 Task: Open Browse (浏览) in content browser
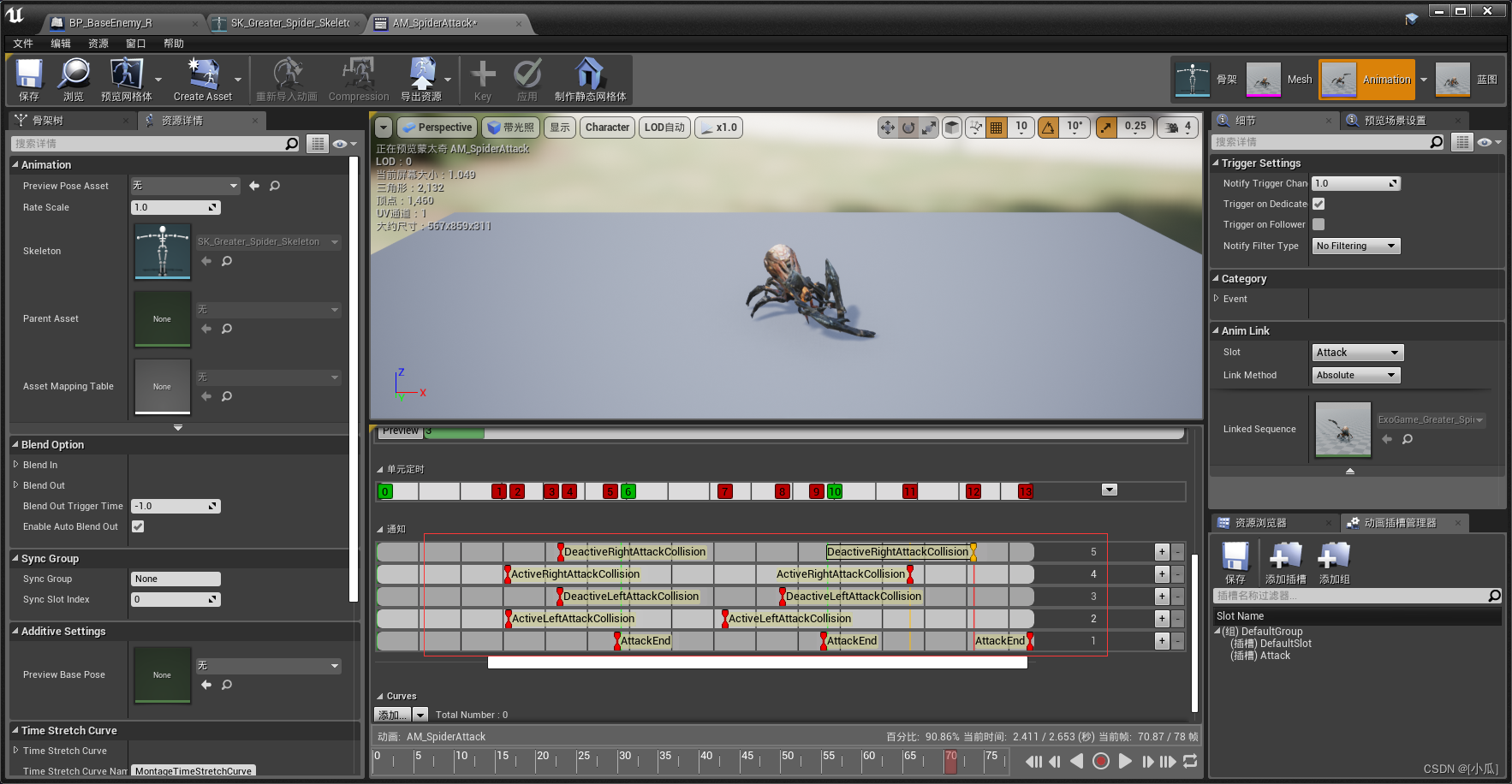[x=74, y=80]
